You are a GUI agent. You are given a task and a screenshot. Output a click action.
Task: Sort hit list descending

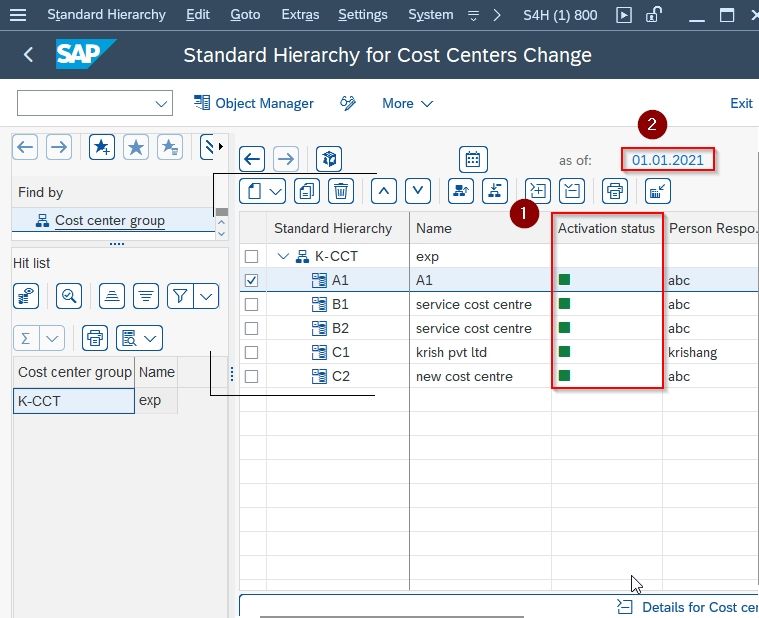pos(146,296)
